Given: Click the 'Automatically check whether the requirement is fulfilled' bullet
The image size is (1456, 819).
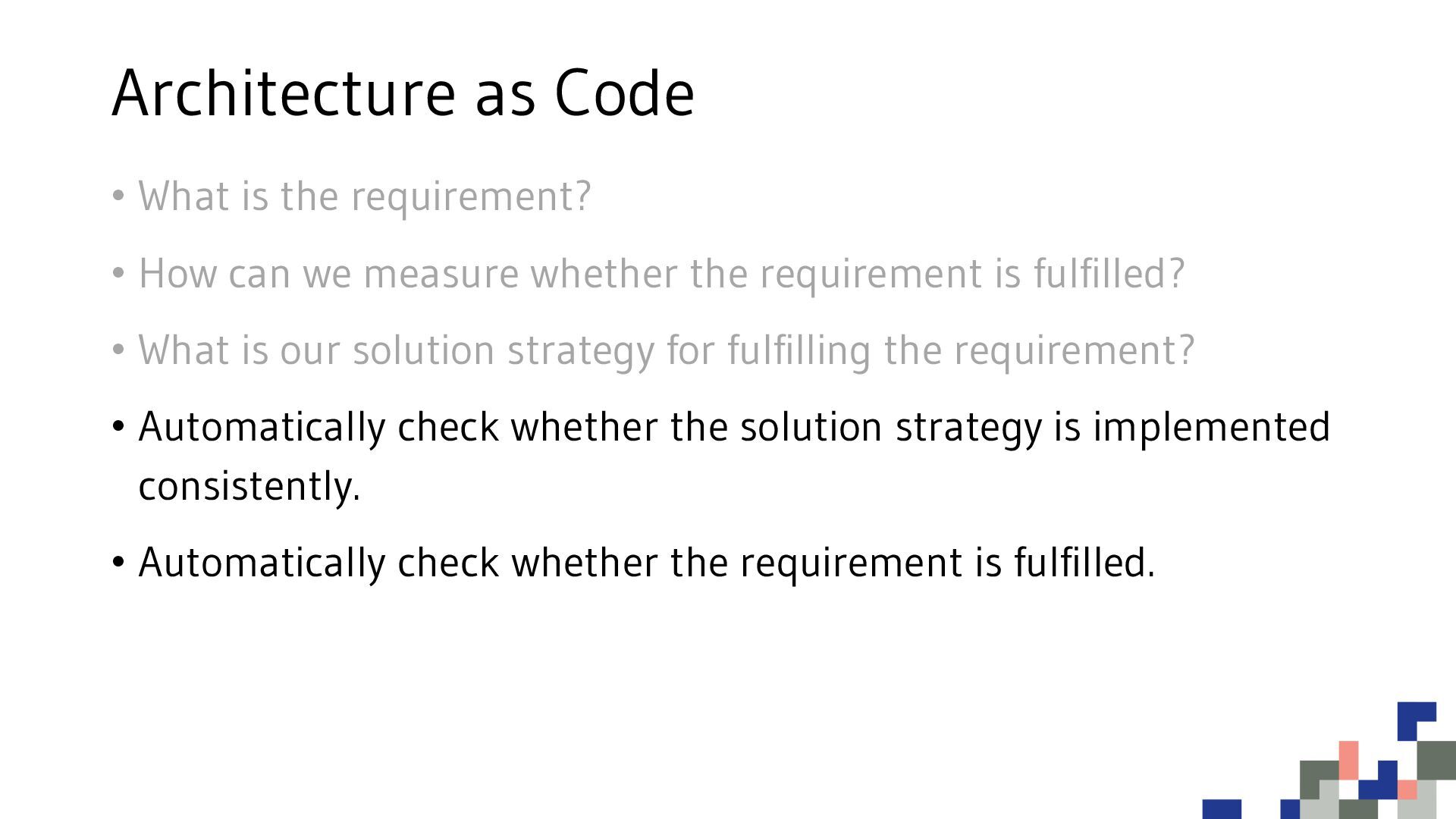Looking at the screenshot, I should (x=647, y=563).
